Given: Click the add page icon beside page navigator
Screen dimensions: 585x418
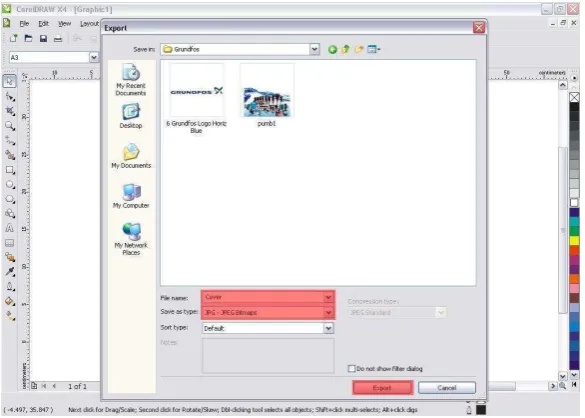Looking at the screenshot, I should click(34, 386).
